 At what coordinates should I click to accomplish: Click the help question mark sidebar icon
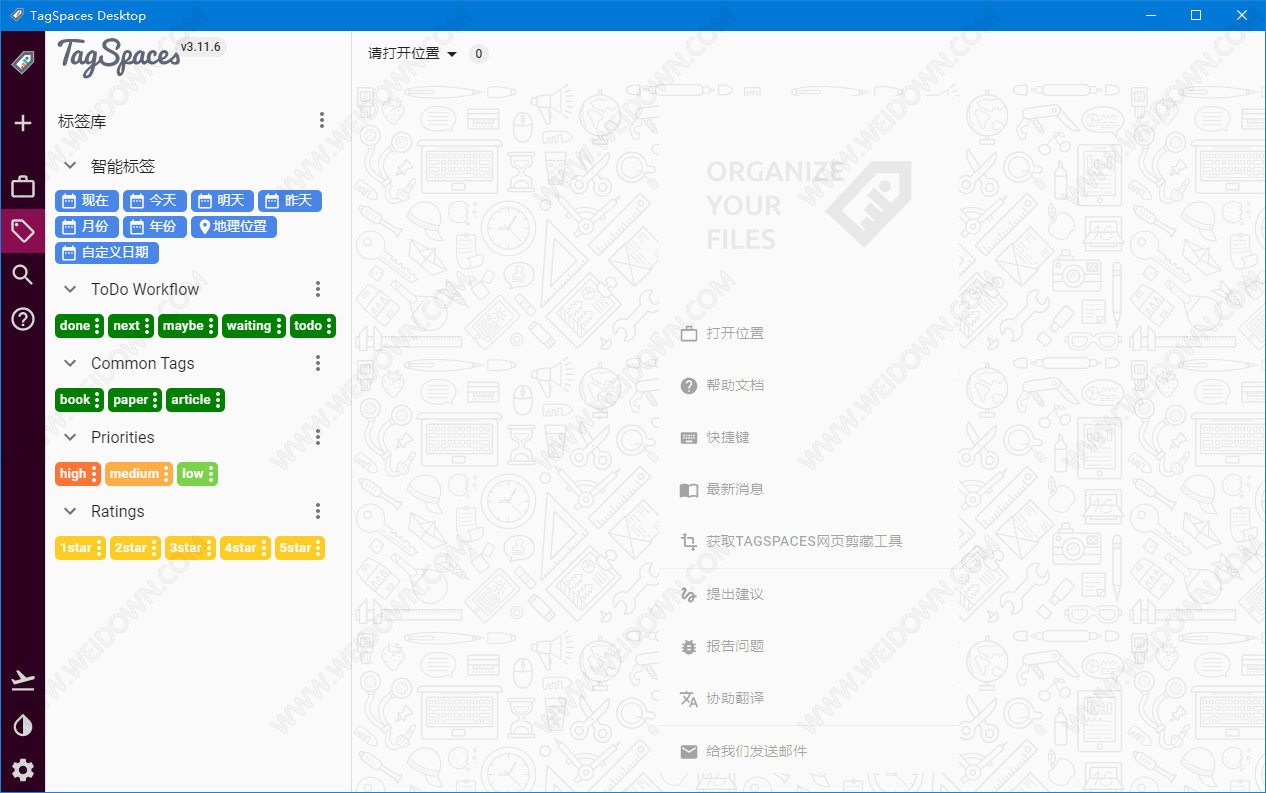22,319
